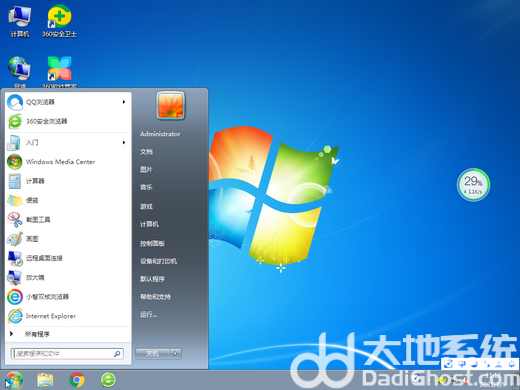Screen dimensions: 520x390
Task: Open the Administrator personal folder
Action: click(x=160, y=134)
